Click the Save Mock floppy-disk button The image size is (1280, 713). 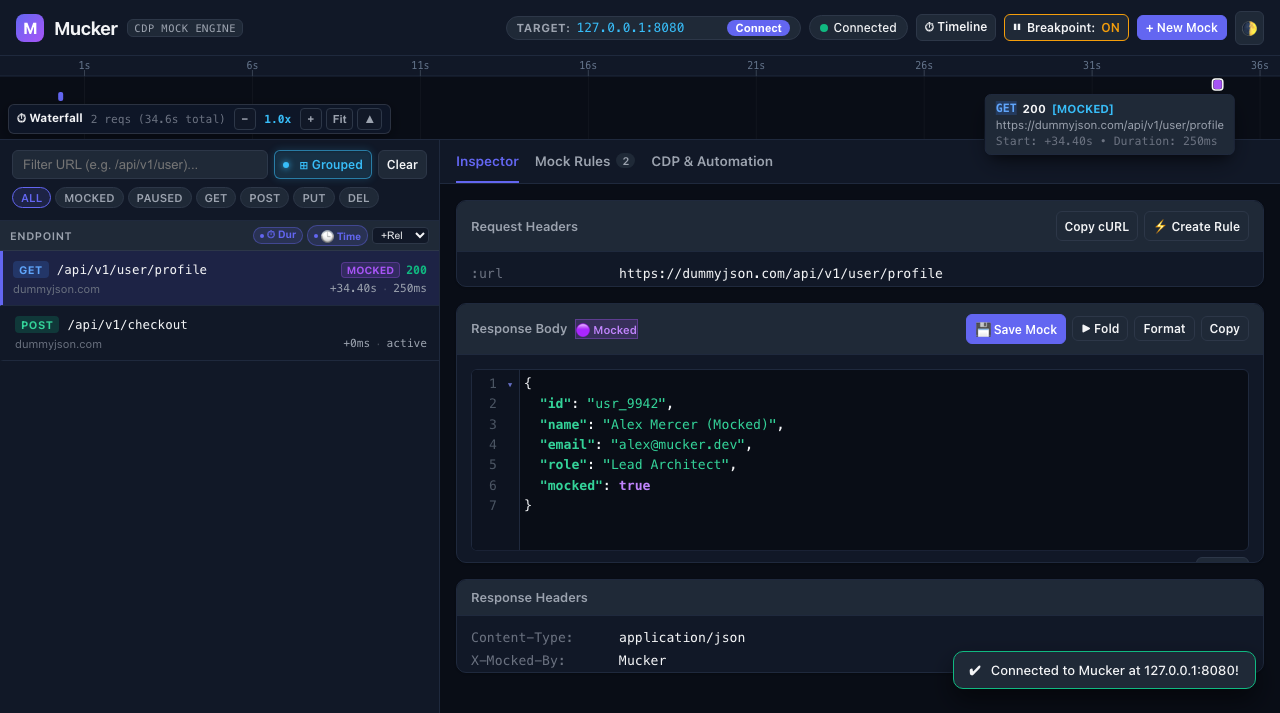click(x=1016, y=329)
